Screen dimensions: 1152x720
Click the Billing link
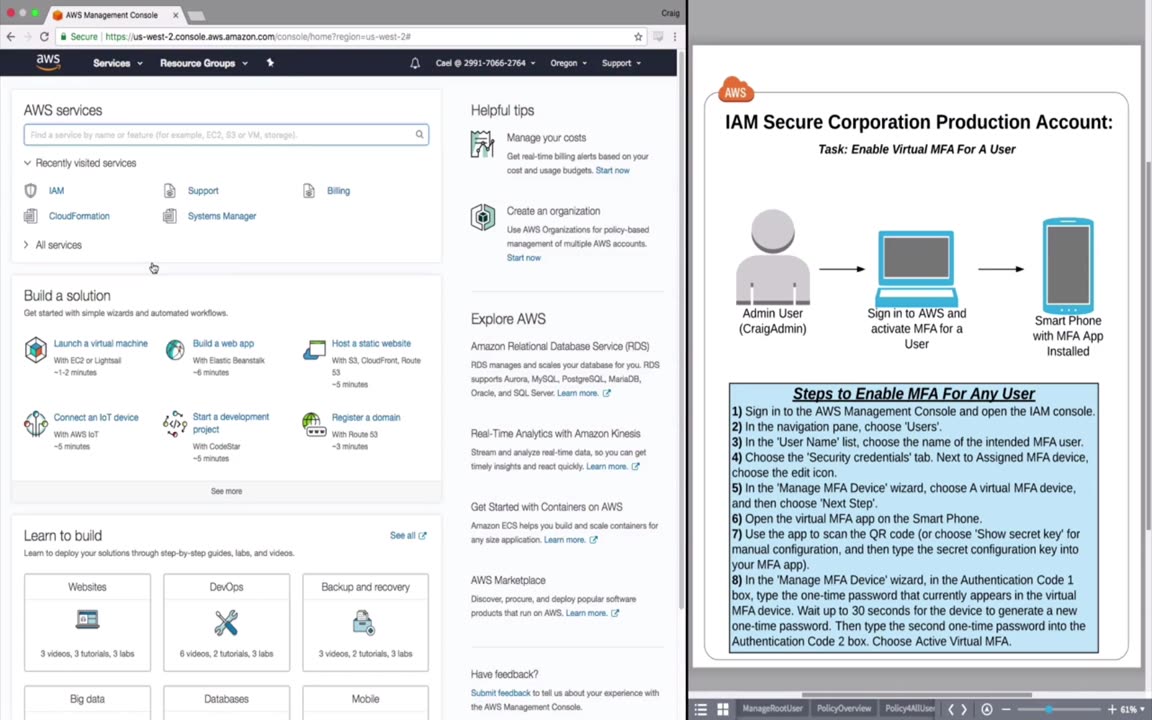coord(339,191)
